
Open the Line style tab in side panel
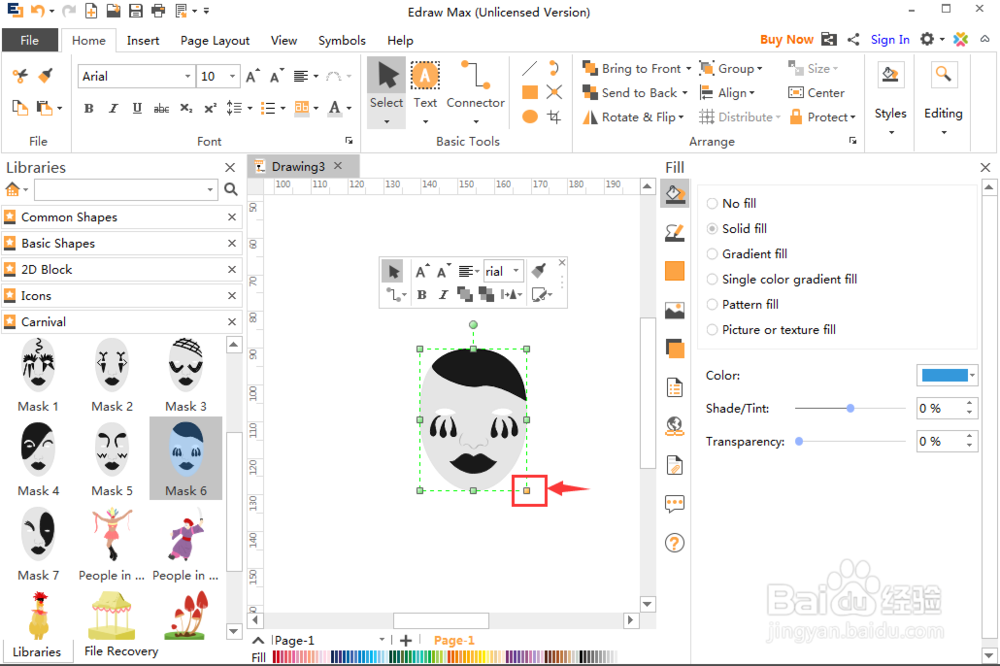(x=675, y=233)
